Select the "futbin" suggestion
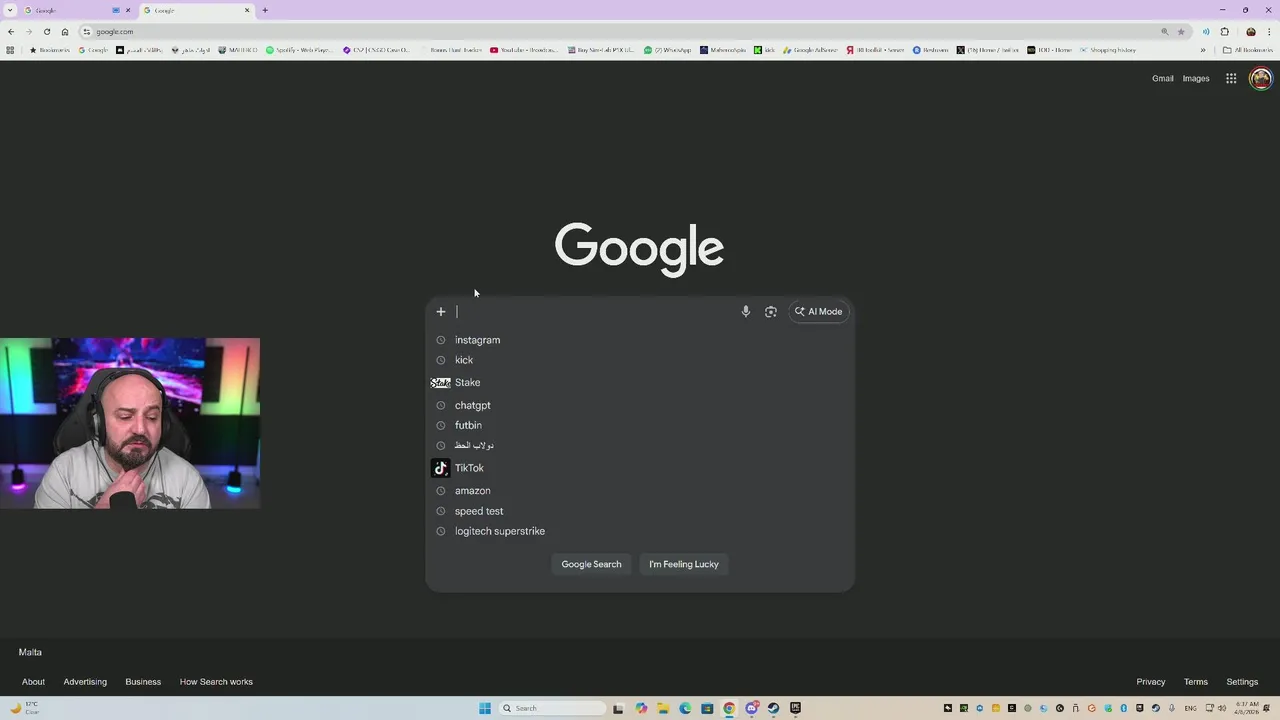This screenshot has height=720, width=1280. click(640, 425)
